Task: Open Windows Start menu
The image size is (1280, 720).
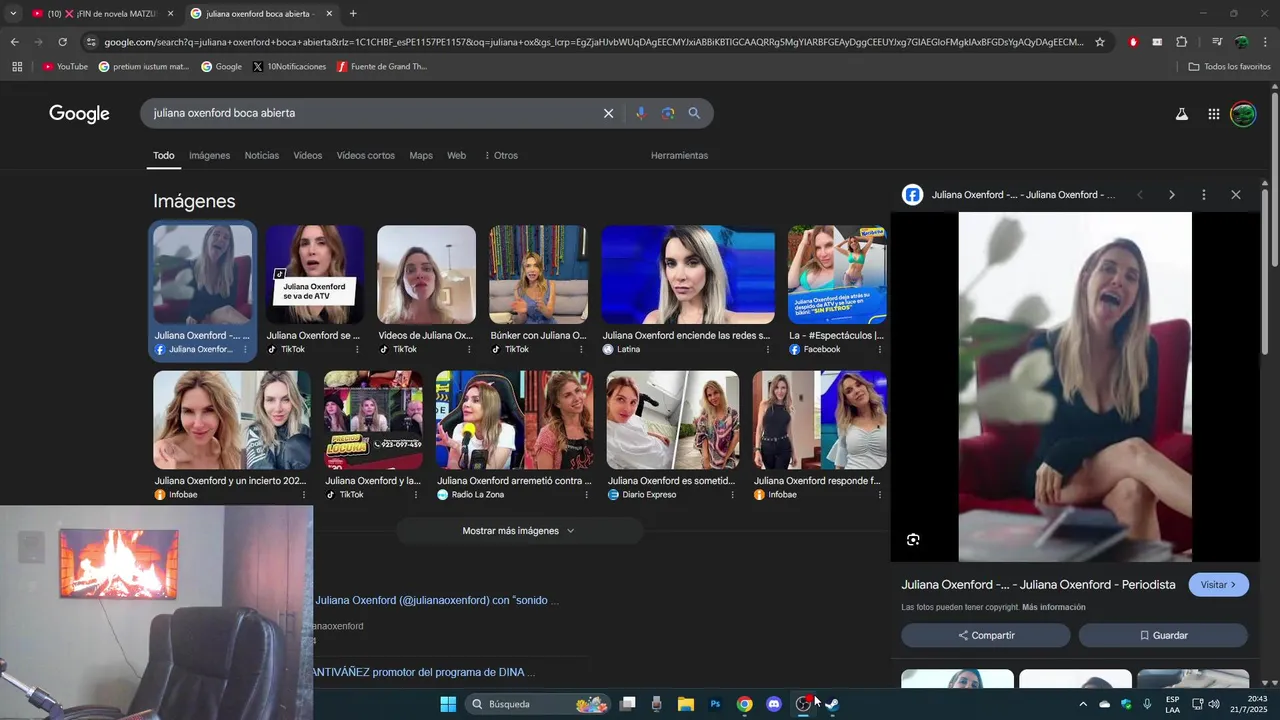Action: (x=448, y=704)
